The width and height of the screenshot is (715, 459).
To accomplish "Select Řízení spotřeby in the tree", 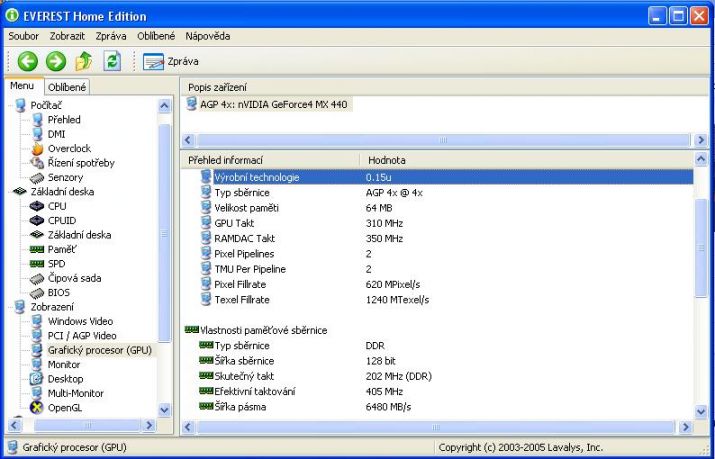I will coord(81,163).
